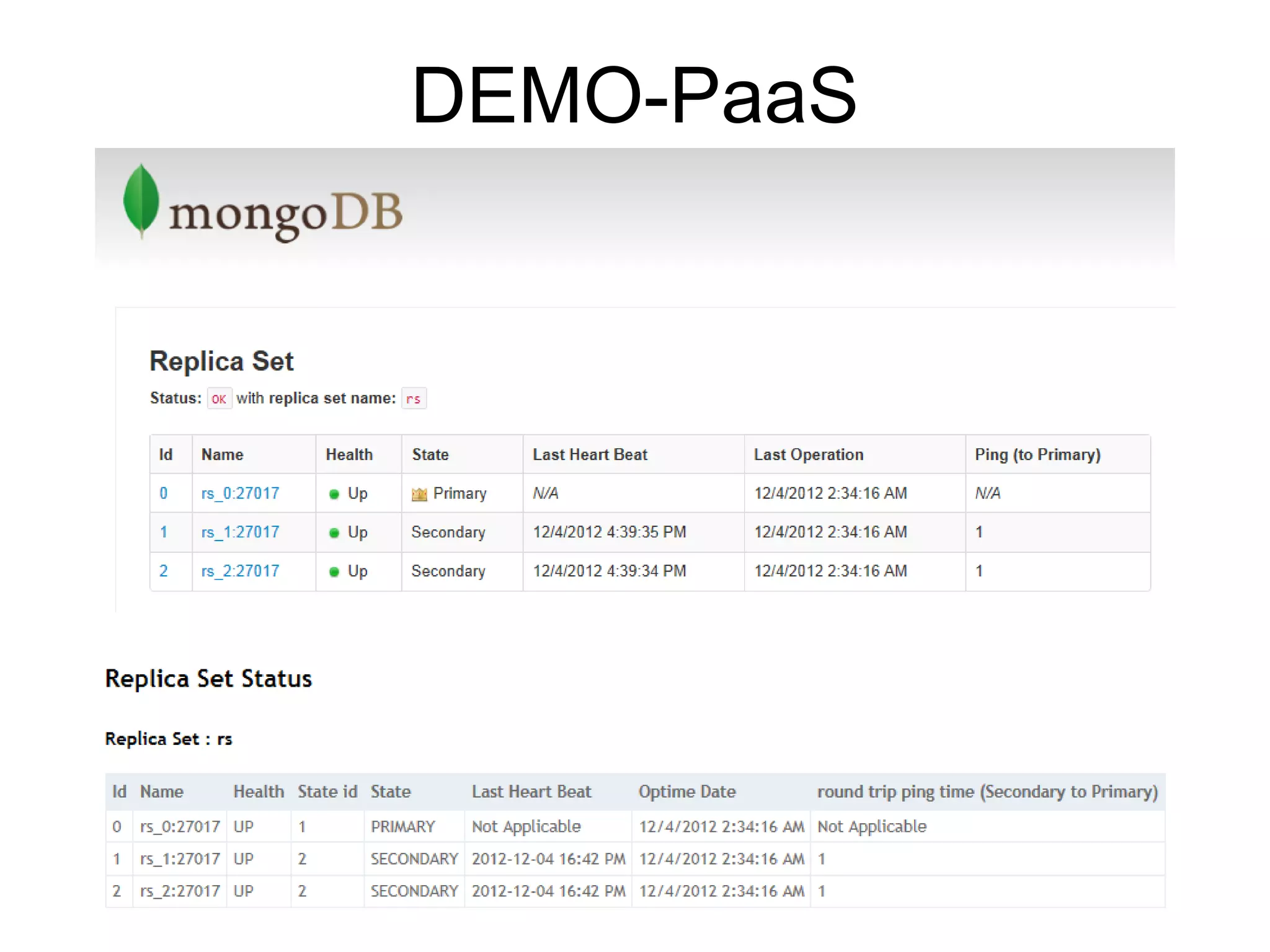Click the crown icon beside Primary
Viewport: 1270px width, 952px height.
pos(420,494)
